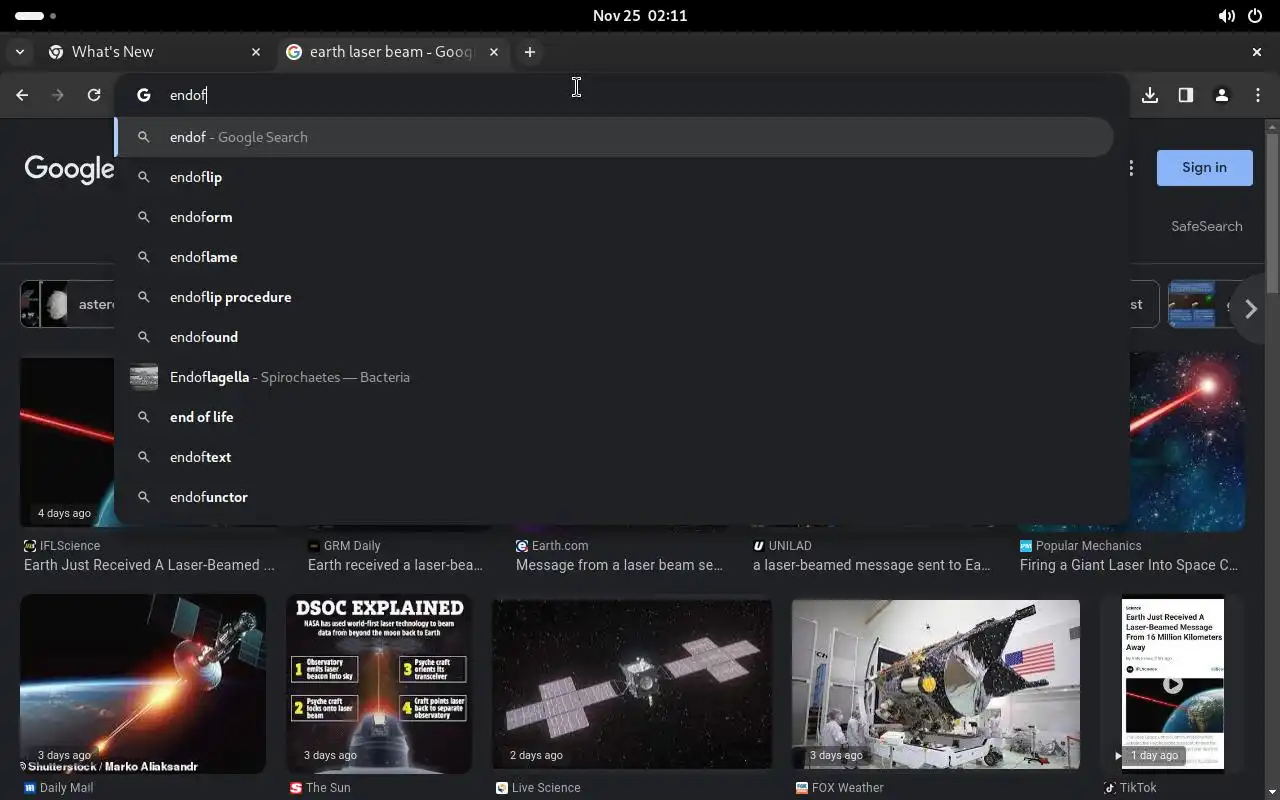
Task: Open the profile avatar icon
Action: [1222, 95]
